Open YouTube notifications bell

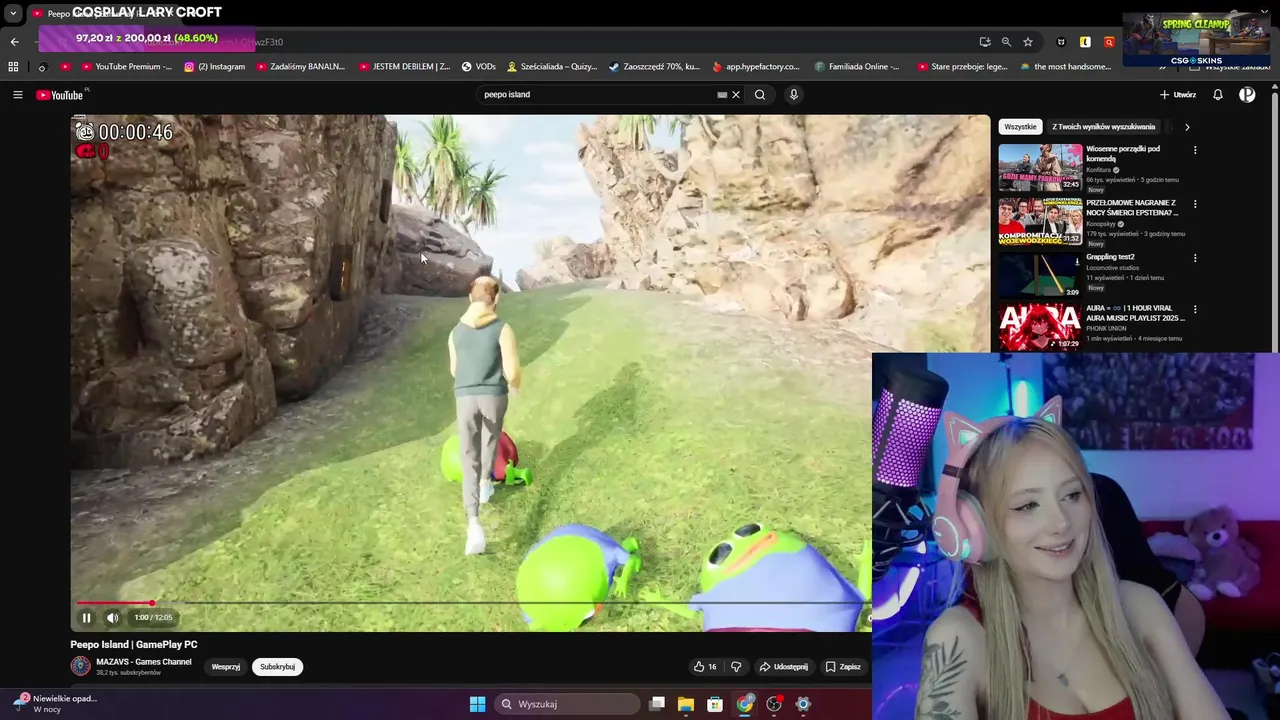(x=1218, y=95)
